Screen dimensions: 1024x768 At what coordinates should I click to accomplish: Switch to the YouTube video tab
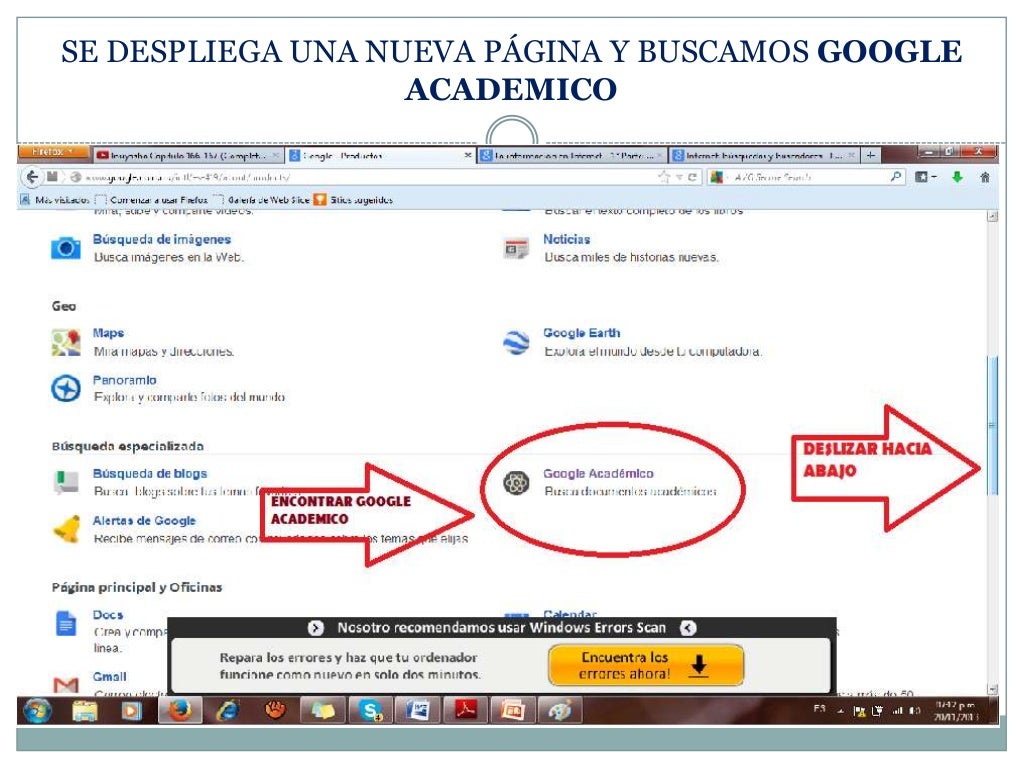(x=187, y=155)
